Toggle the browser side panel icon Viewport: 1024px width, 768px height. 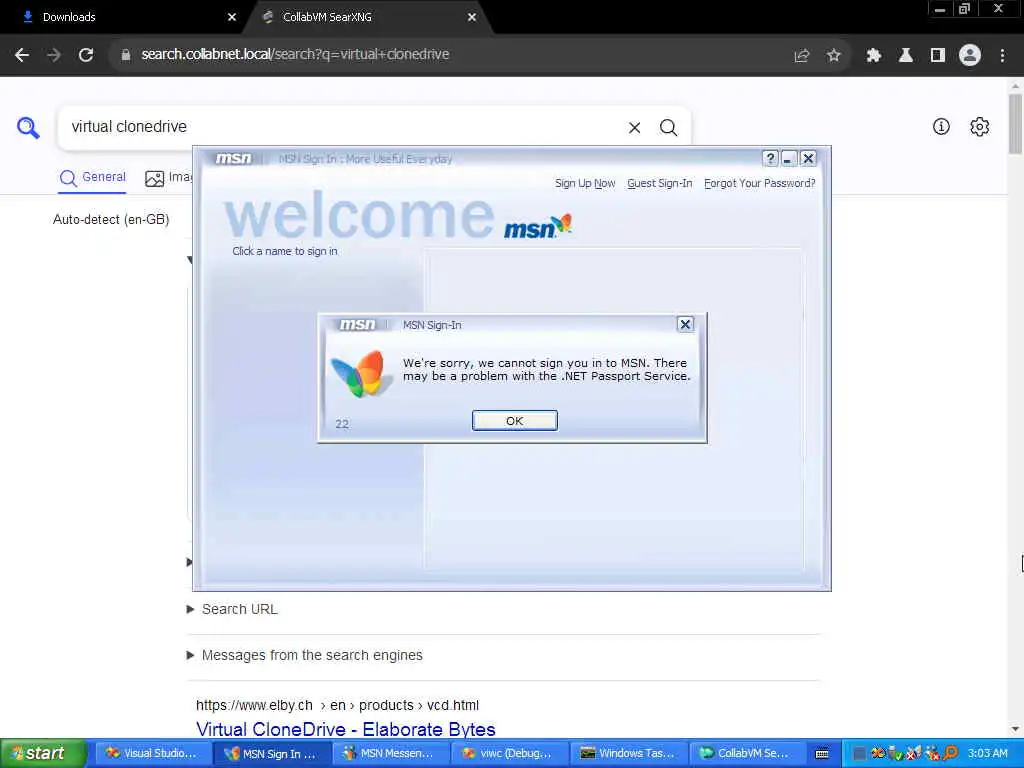pos(938,56)
